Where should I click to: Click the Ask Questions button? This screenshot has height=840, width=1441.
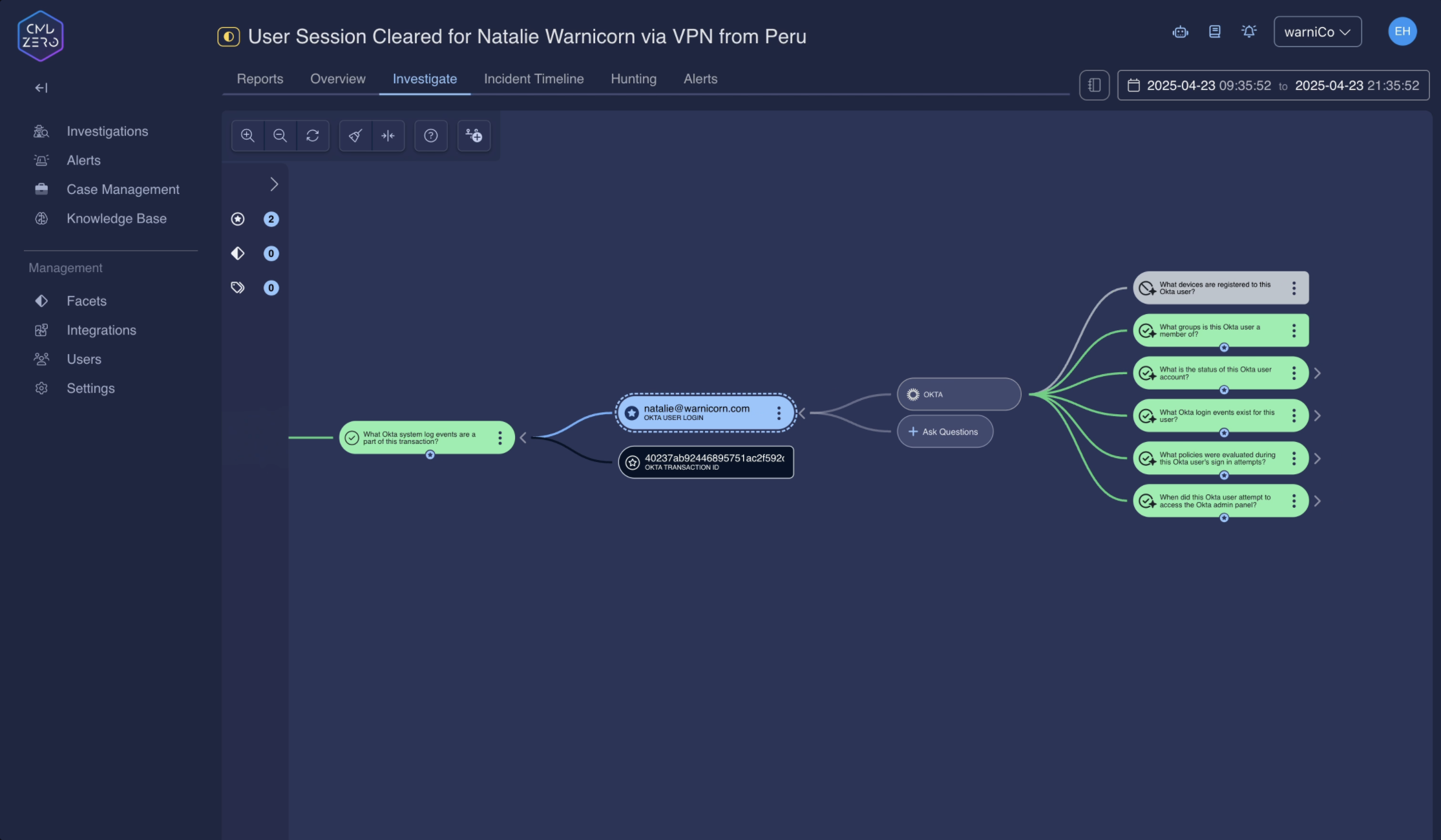[944, 432]
